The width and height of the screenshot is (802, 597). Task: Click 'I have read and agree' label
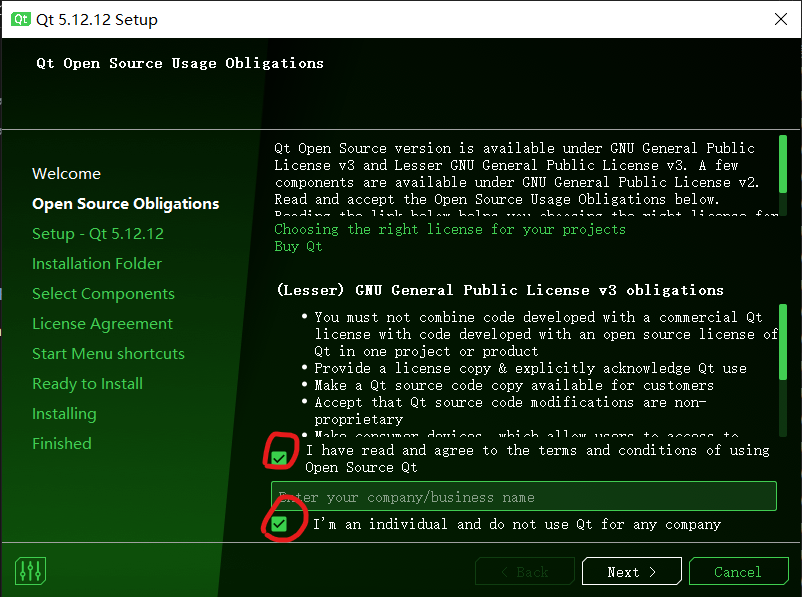(x=537, y=459)
